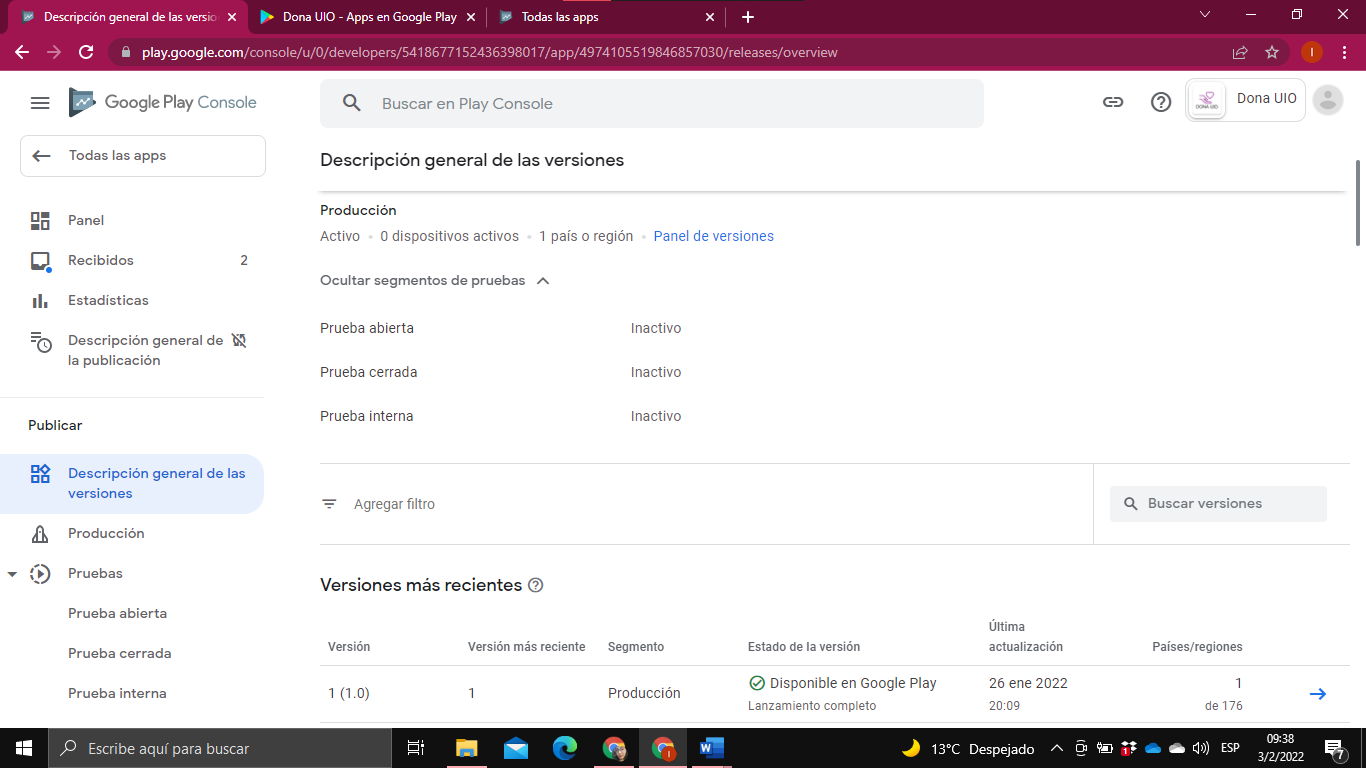Open Recibidos inbox icon

pyautogui.click(x=42, y=259)
